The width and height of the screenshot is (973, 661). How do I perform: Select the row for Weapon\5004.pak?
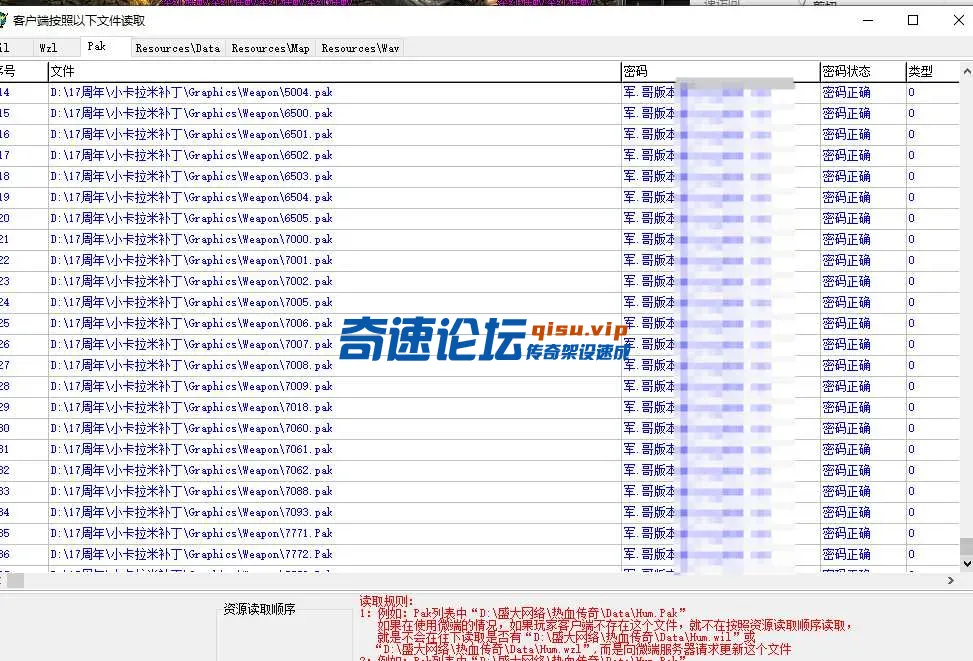click(480, 92)
